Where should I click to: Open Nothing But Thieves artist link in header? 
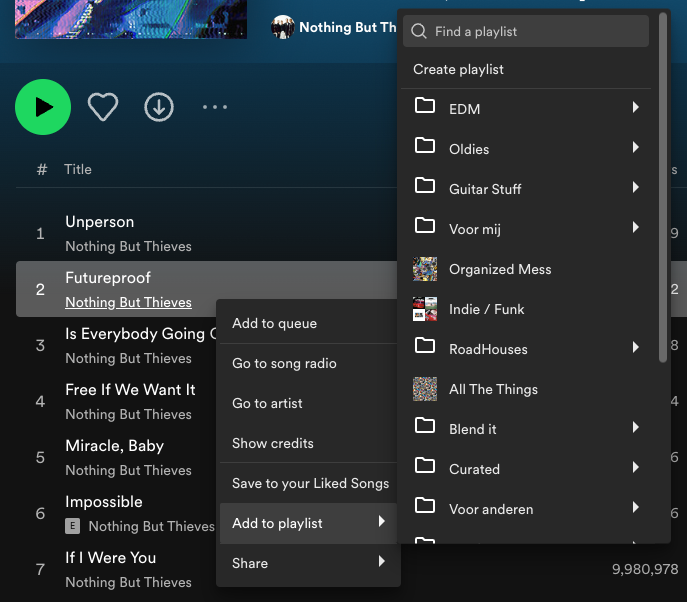[347, 27]
